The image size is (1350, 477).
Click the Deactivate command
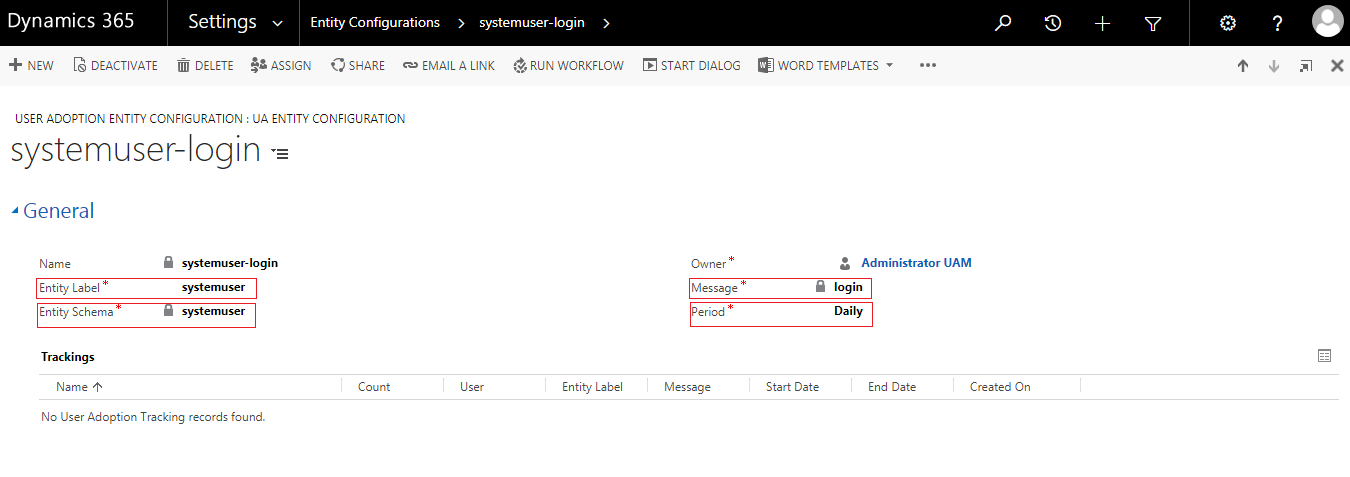click(x=116, y=66)
